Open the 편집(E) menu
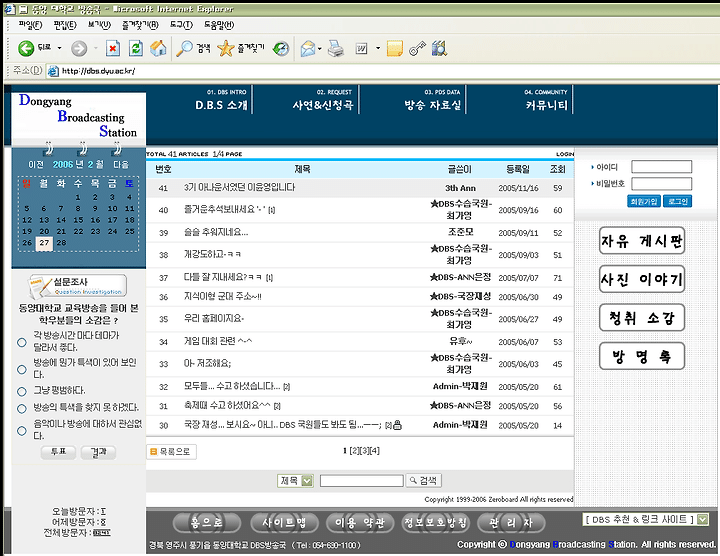The width and height of the screenshot is (720, 556). coord(65,25)
